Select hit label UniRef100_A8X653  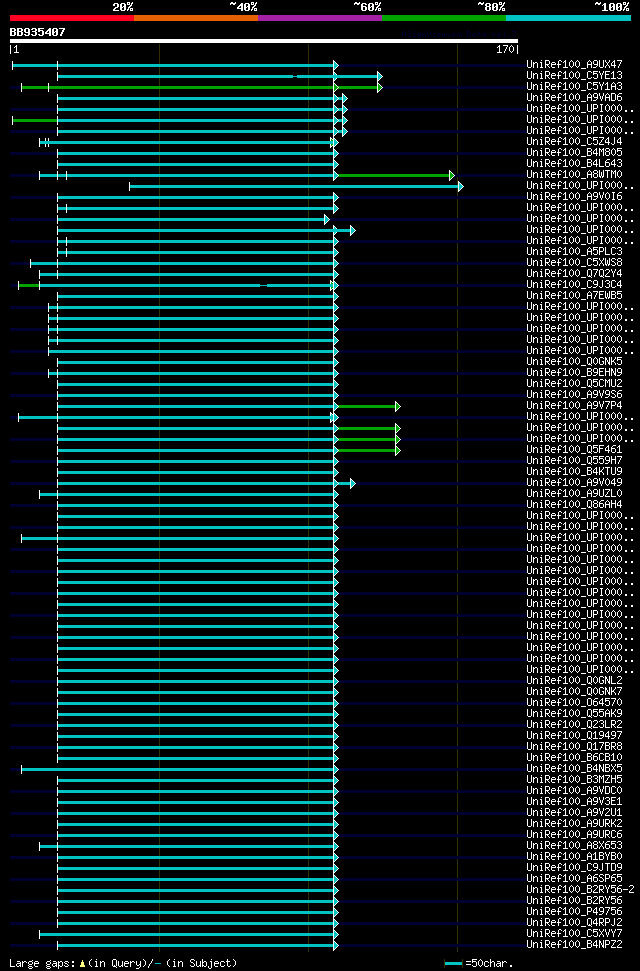(574, 845)
